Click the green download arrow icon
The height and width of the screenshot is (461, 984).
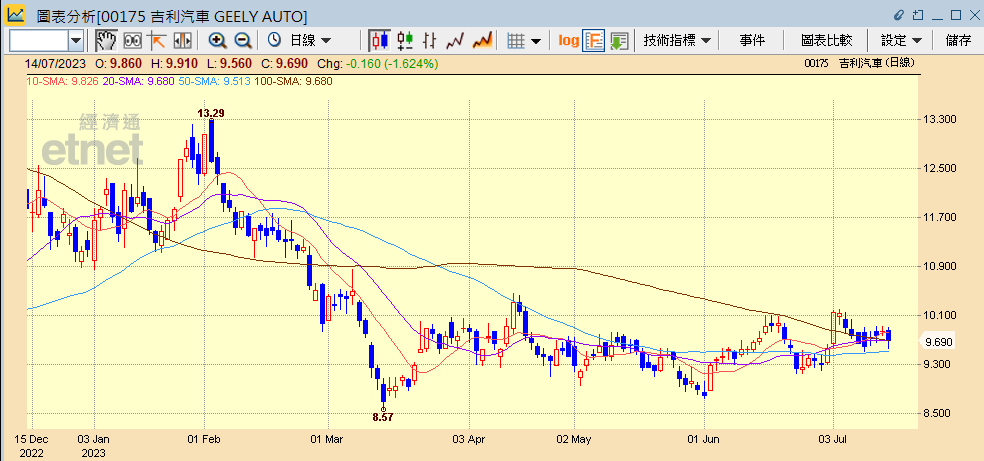click(x=619, y=40)
